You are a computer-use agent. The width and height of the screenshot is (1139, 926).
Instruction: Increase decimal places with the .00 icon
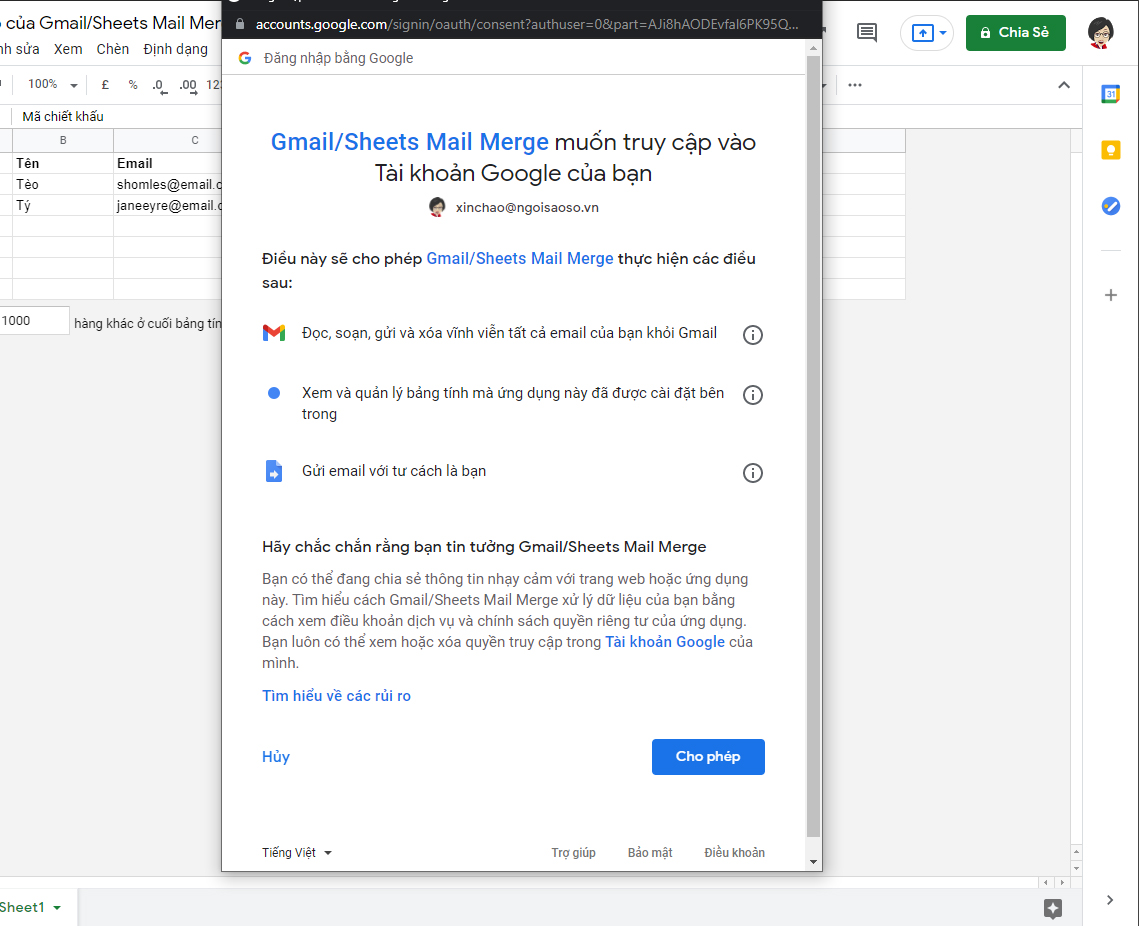(187, 85)
